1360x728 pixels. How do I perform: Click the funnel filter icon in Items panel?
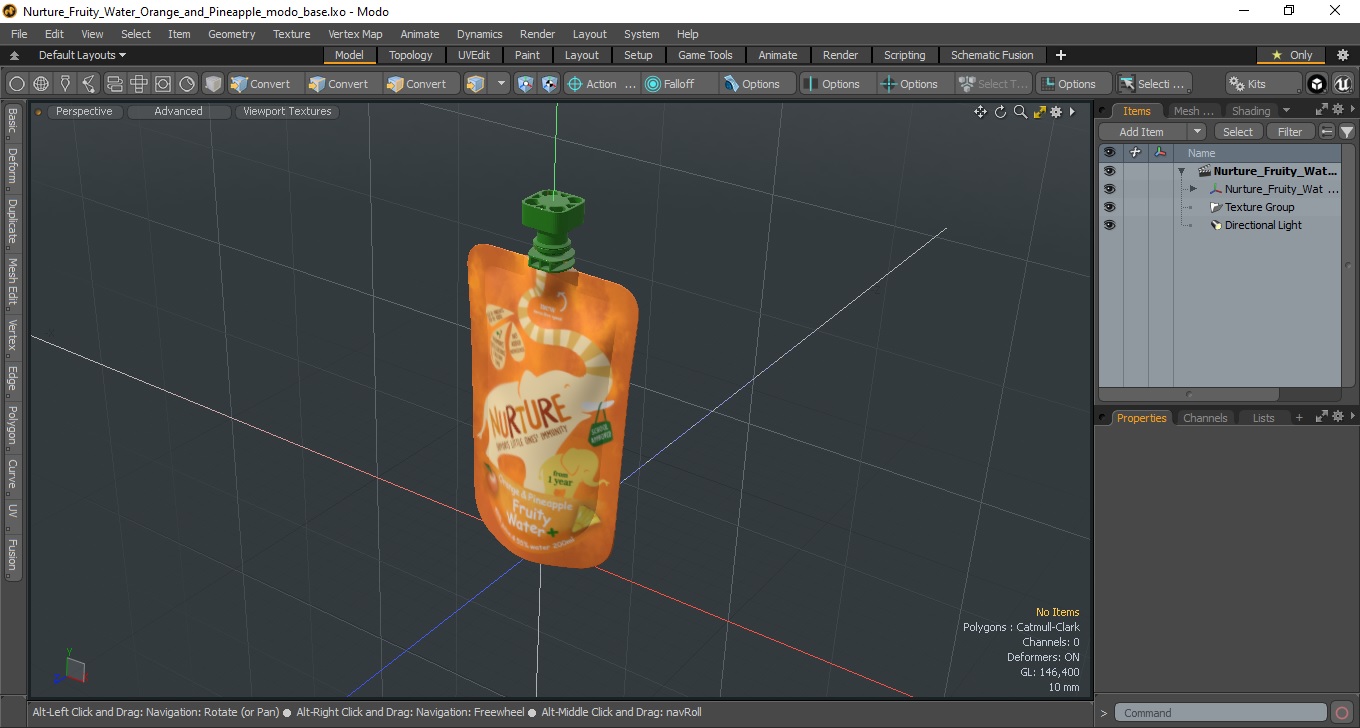[1347, 132]
